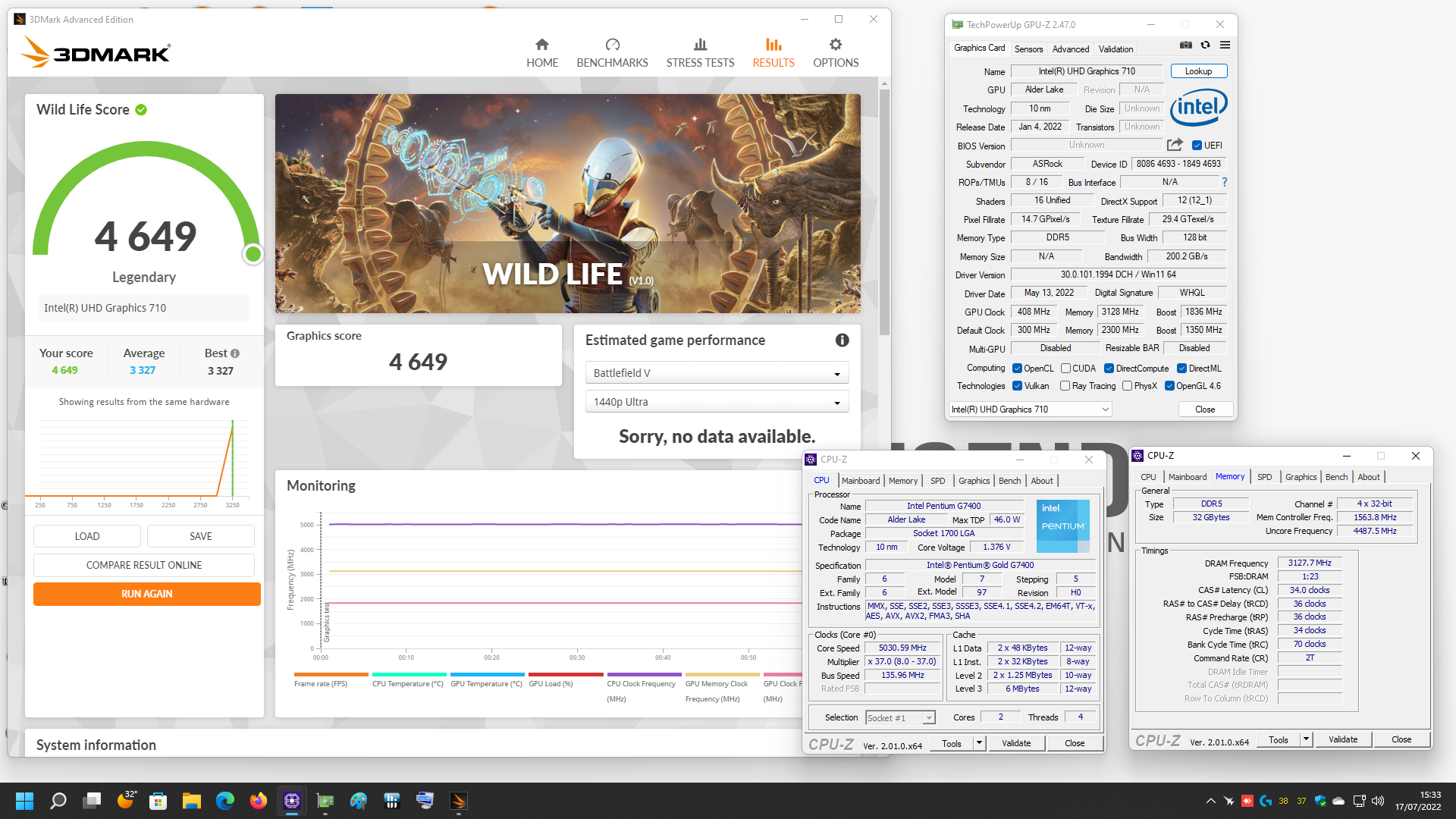Toggle the PhysX checkbox
Image resolution: width=1456 pixels, height=819 pixels.
(1127, 386)
